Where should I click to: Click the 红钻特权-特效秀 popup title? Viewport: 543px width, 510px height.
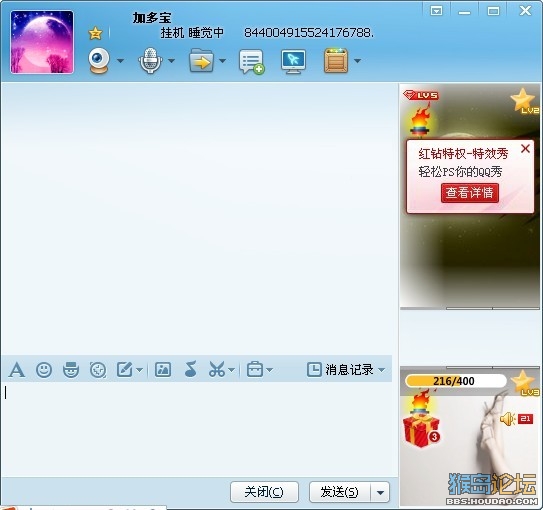(x=463, y=153)
